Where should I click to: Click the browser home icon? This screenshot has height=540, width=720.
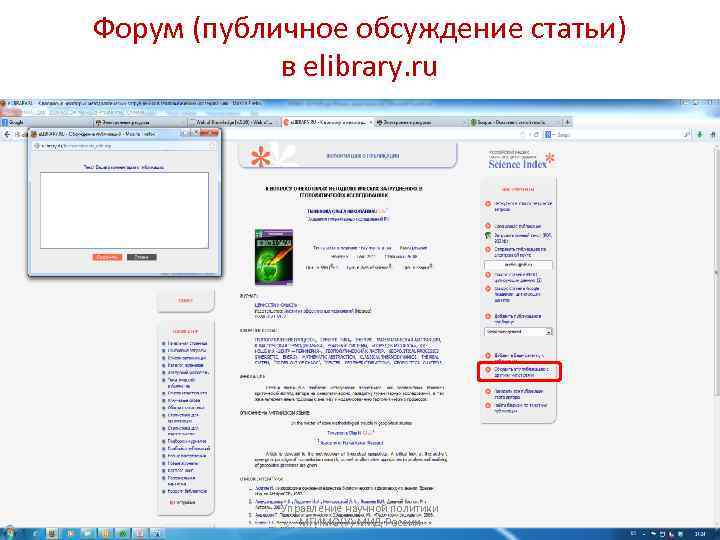pos(713,135)
